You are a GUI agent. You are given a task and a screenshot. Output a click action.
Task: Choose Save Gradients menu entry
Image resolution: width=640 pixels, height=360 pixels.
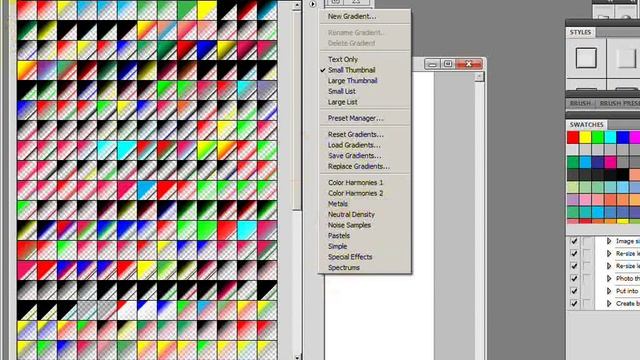pyautogui.click(x=354, y=156)
